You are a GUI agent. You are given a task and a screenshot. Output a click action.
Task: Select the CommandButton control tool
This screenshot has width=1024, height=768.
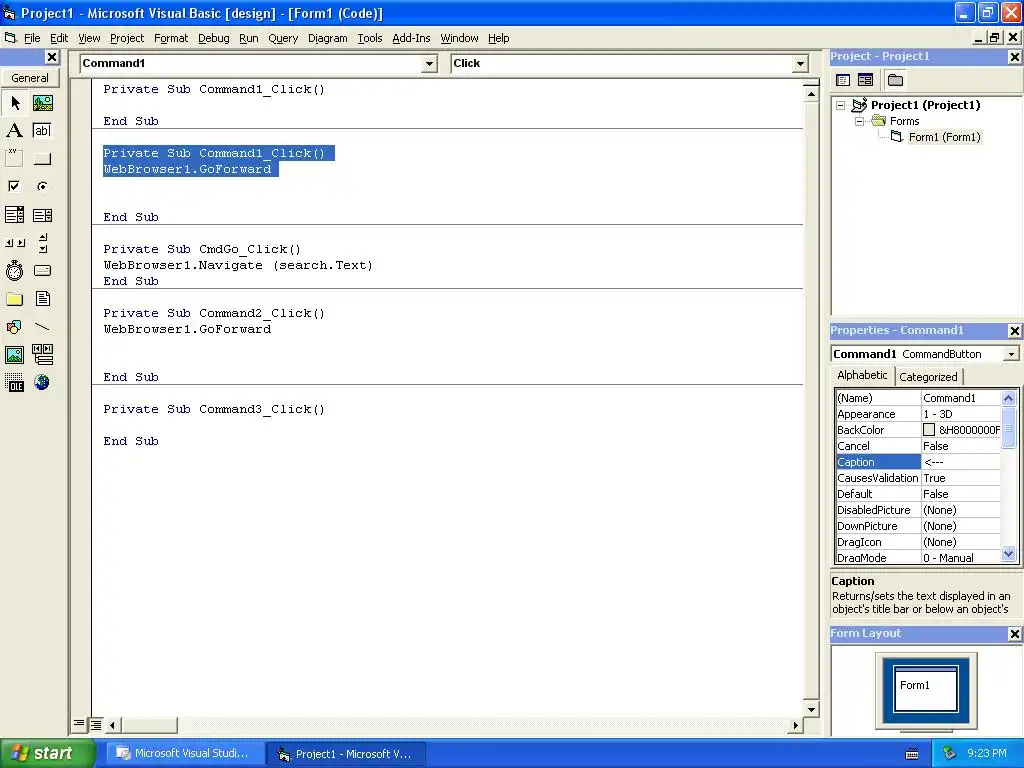tap(42, 158)
